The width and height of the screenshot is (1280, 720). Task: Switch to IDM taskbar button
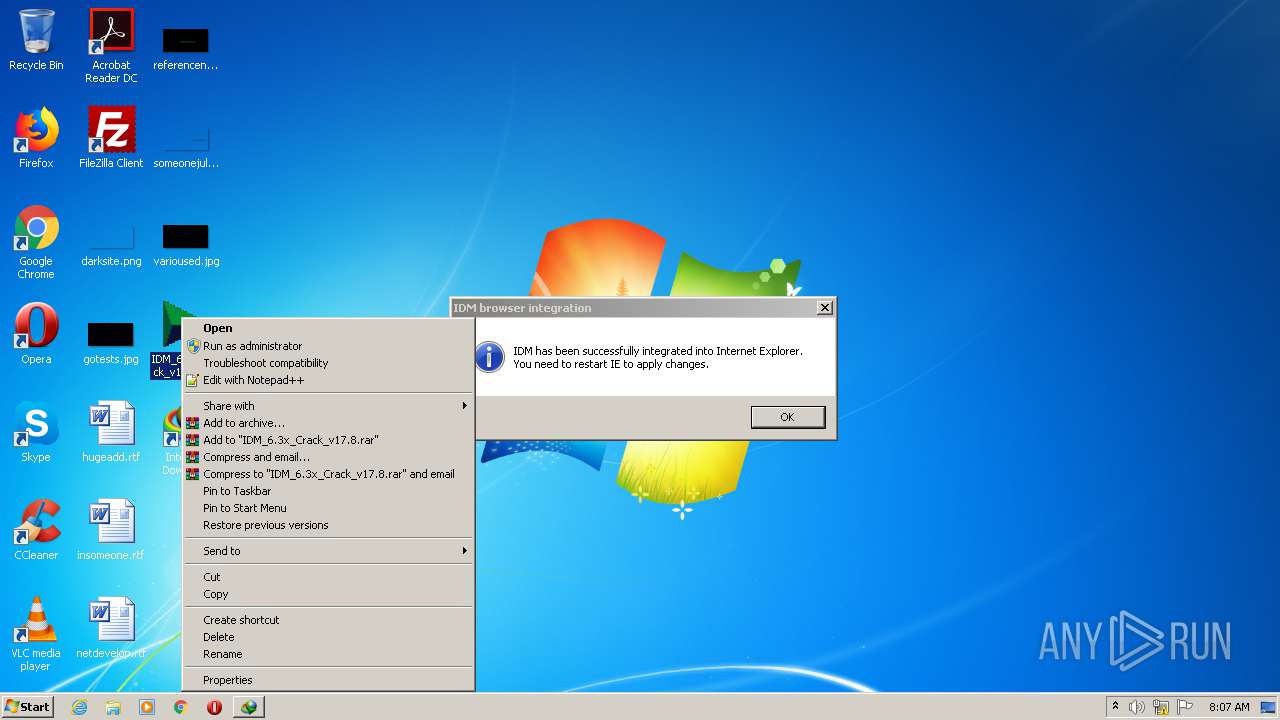[248, 707]
